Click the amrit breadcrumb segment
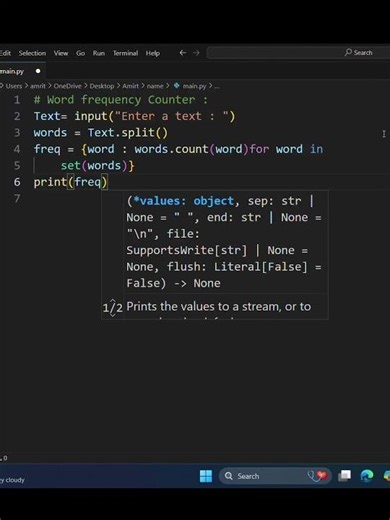This screenshot has width=390, height=520. tap(38, 86)
